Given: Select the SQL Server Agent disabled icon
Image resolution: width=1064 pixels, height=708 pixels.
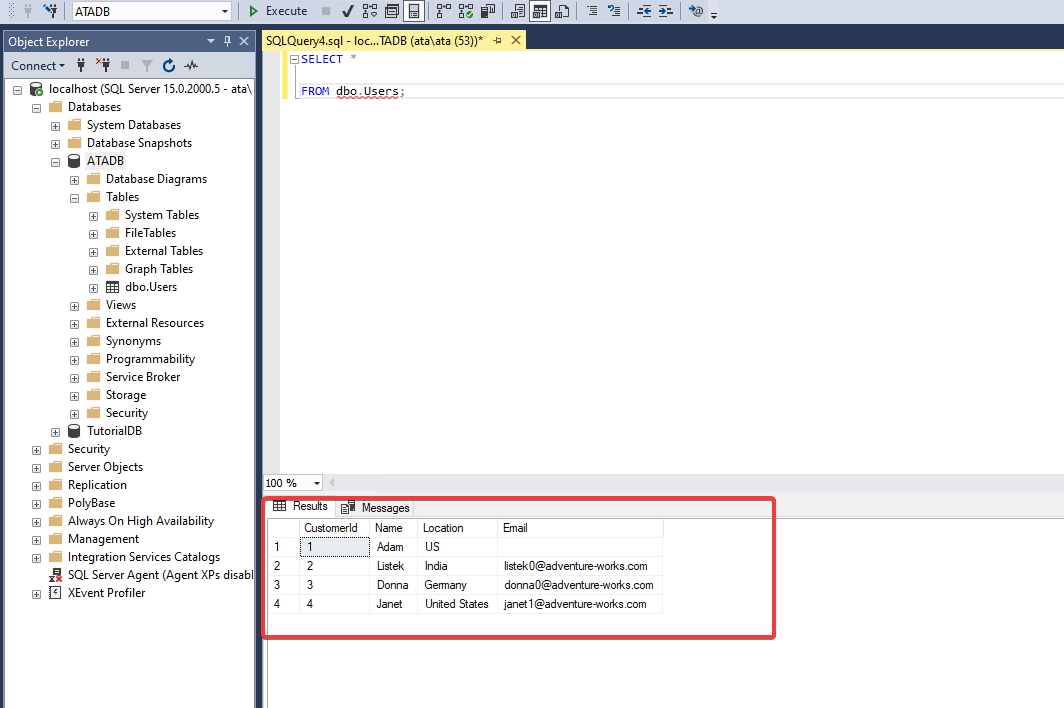Looking at the screenshot, I should pyautogui.click(x=56, y=576).
